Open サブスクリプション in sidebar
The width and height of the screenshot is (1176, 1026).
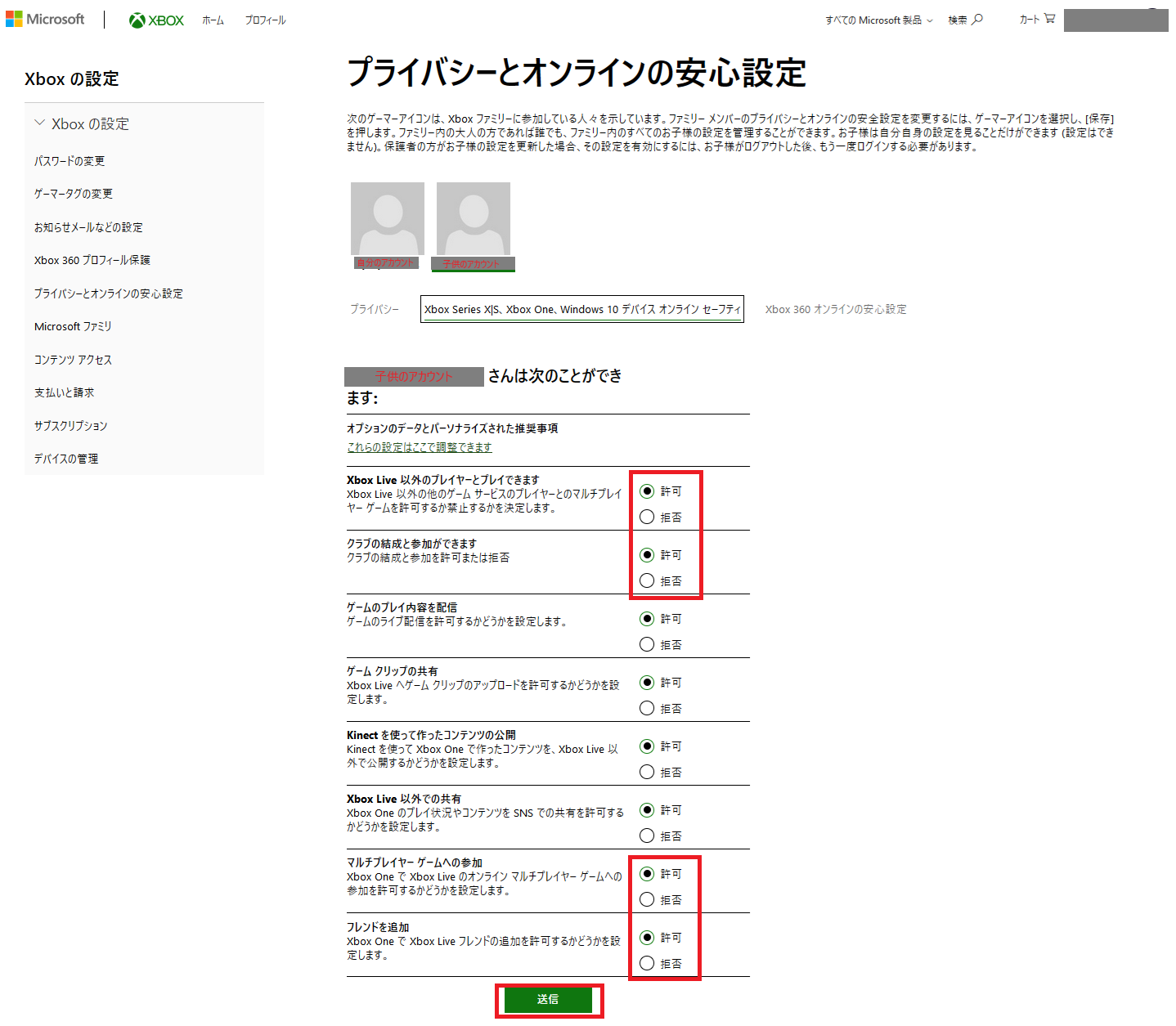tap(70, 426)
